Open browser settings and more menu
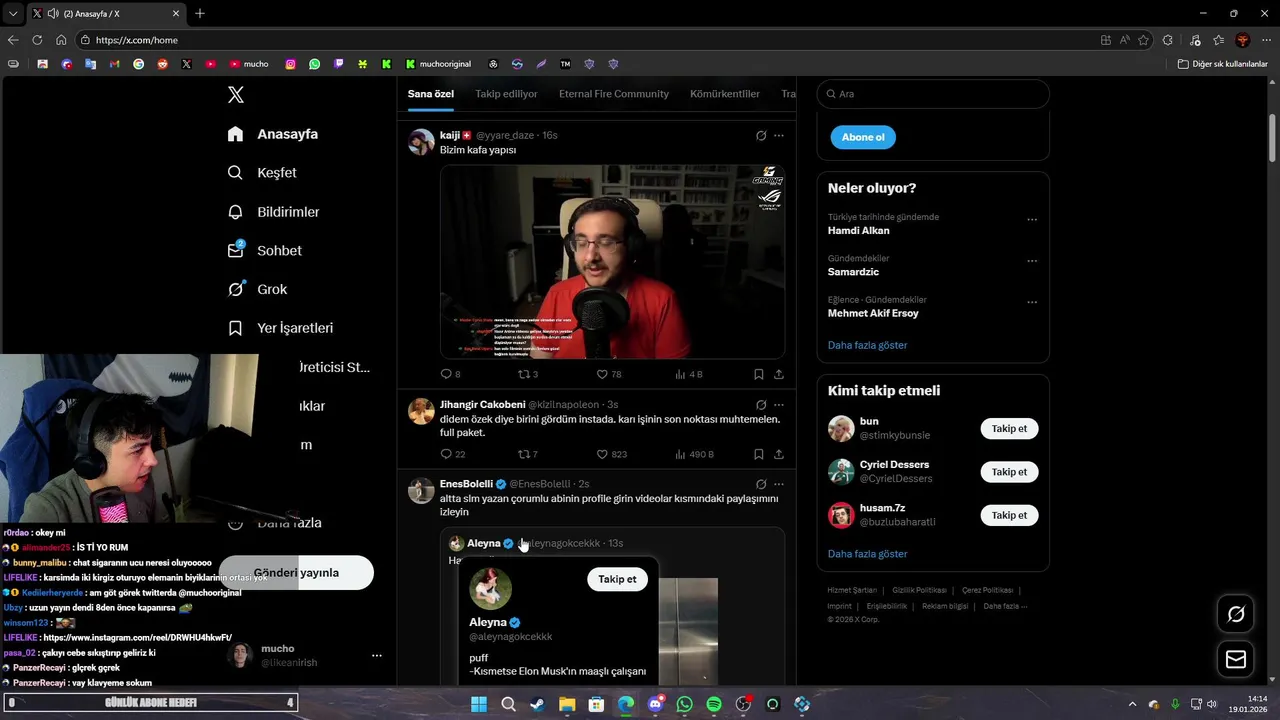This screenshot has width=1280, height=720. click(1266, 40)
